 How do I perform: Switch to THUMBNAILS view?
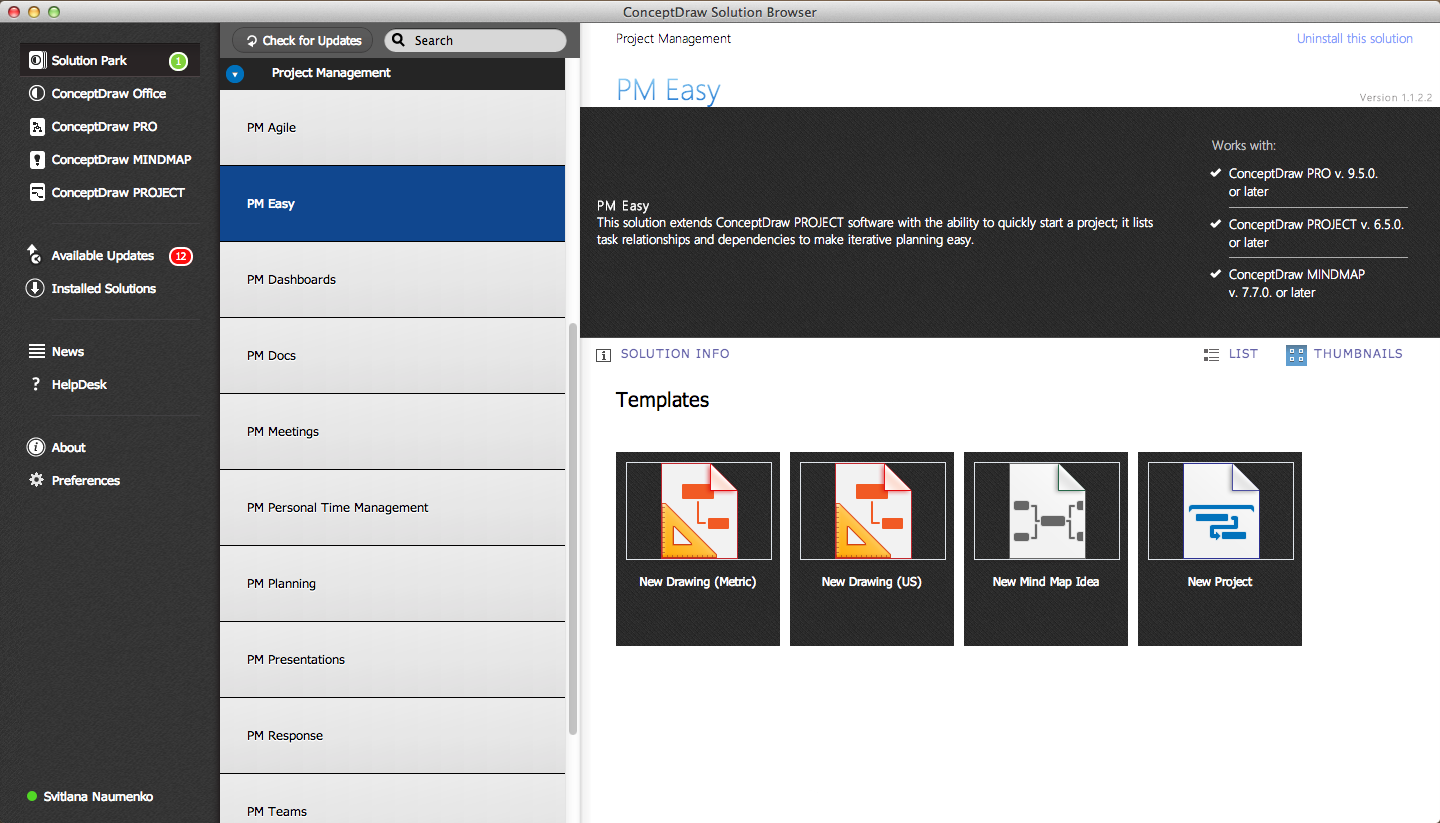click(x=1358, y=354)
